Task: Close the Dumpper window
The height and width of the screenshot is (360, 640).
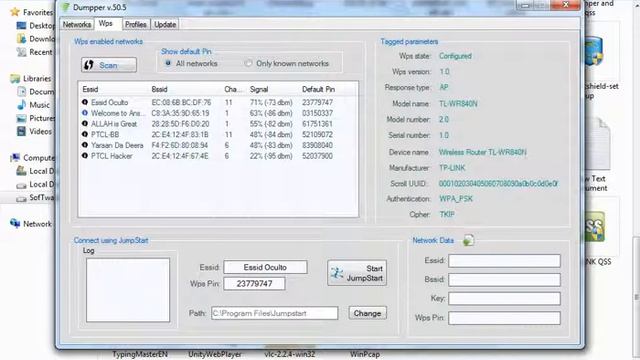Action: click(x=565, y=5)
